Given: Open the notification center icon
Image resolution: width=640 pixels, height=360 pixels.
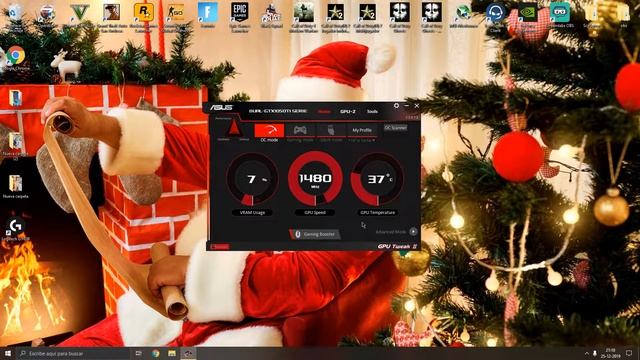Looking at the screenshot, I should pyautogui.click(x=629, y=353).
